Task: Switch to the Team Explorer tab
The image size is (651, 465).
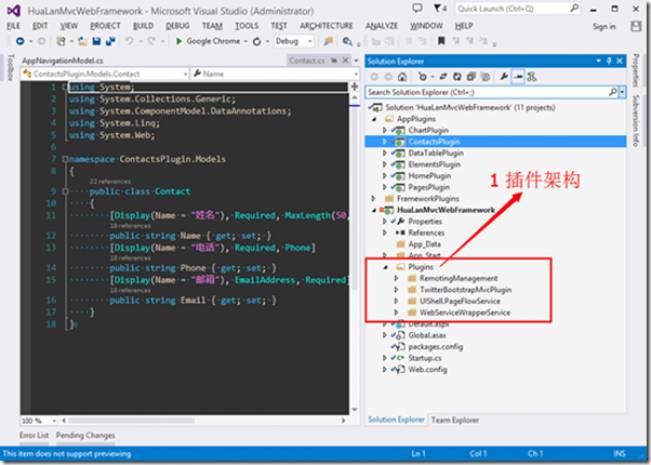Action: pyautogui.click(x=455, y=420)
